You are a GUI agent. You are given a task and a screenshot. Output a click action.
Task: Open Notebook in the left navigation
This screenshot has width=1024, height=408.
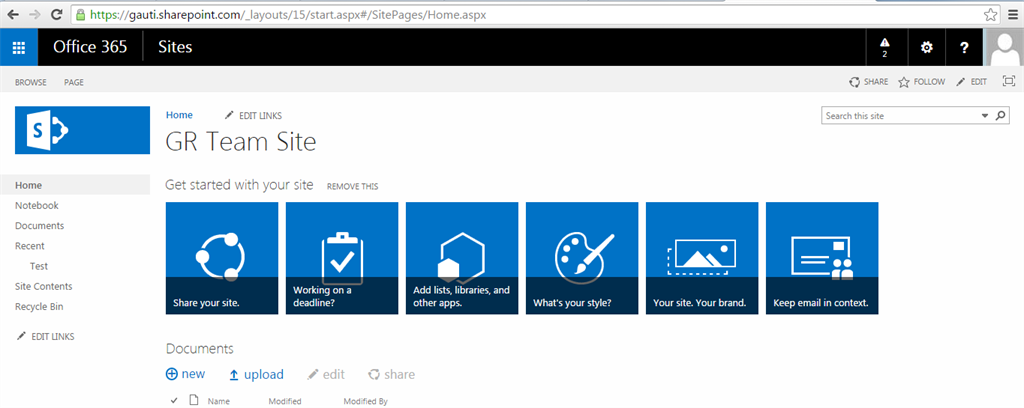click(x=37, y=206)
